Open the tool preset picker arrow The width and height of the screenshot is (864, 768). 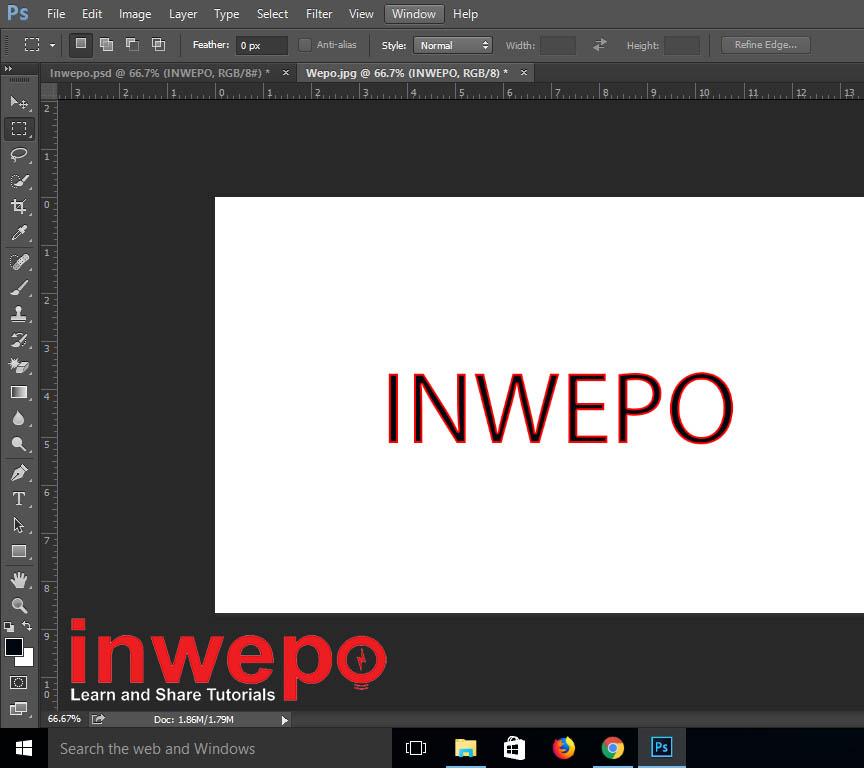52,45
